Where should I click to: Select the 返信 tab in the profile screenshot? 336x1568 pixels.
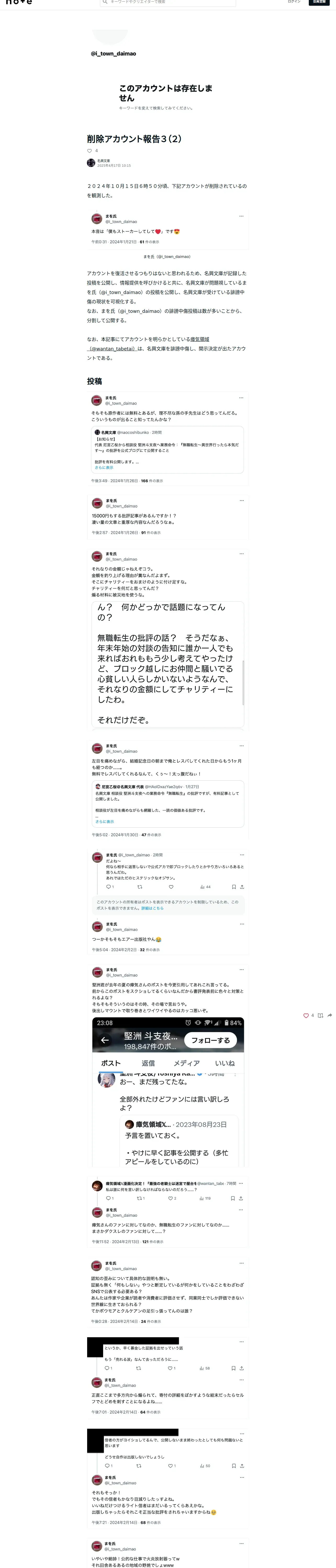148,1063
